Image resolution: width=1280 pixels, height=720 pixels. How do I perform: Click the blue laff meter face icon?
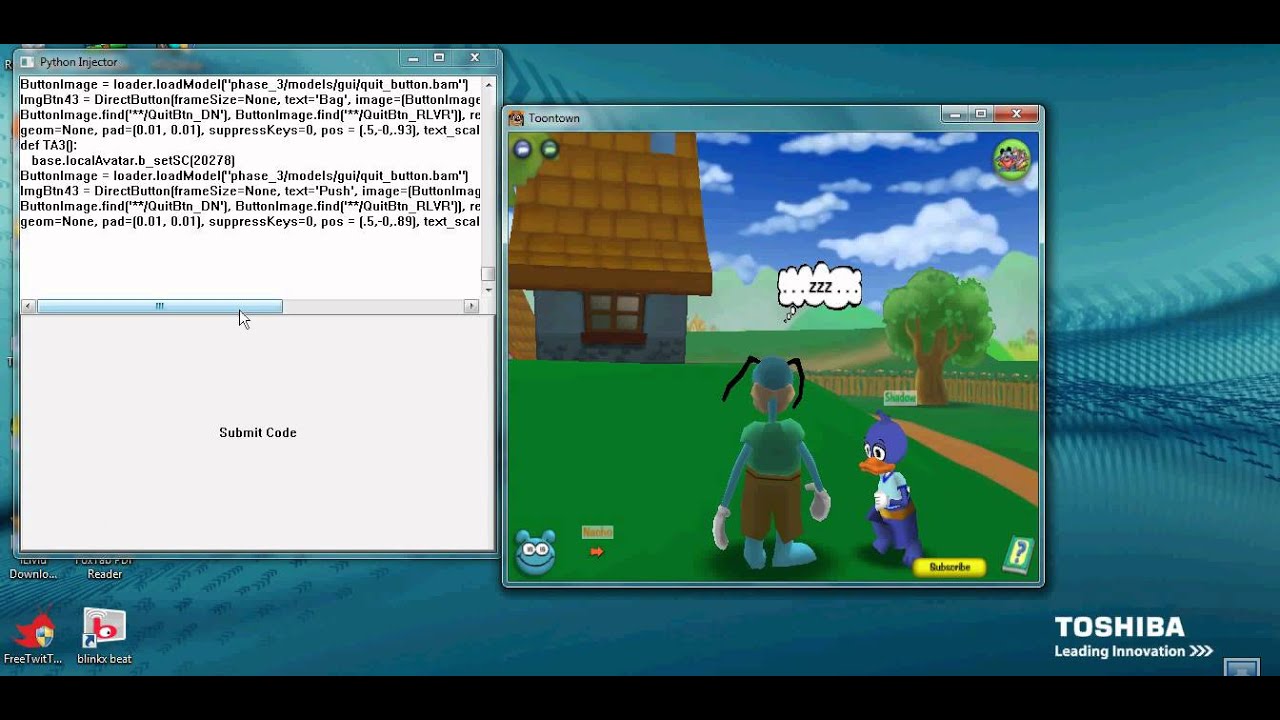click(535, 552)
